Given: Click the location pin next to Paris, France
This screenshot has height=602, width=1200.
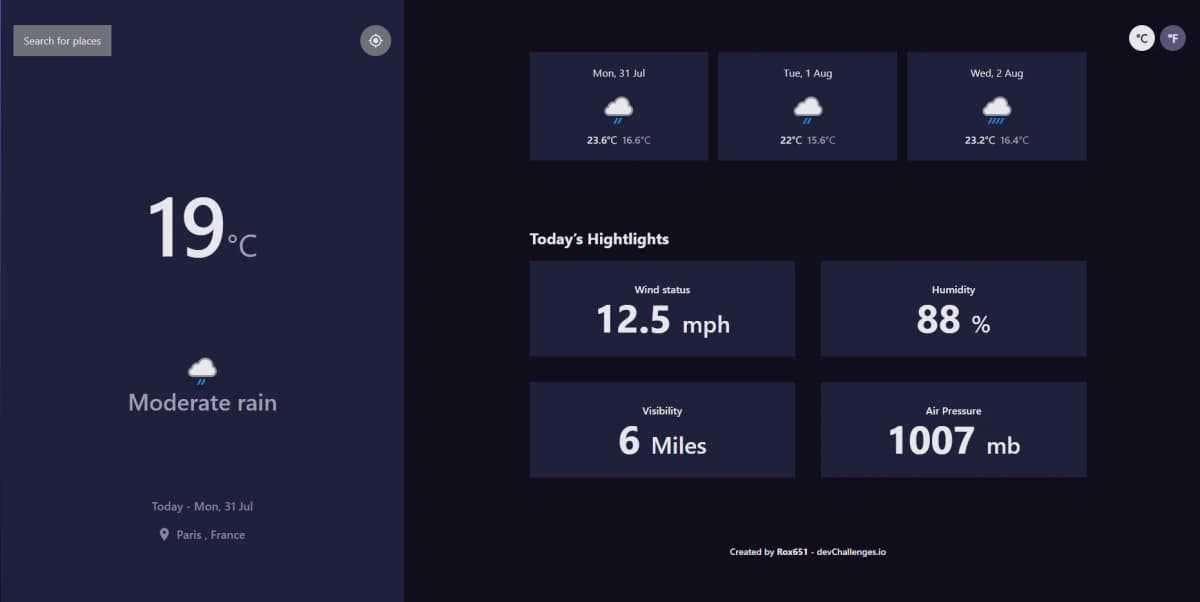Looking at the screenshot, I should [165, 534].
